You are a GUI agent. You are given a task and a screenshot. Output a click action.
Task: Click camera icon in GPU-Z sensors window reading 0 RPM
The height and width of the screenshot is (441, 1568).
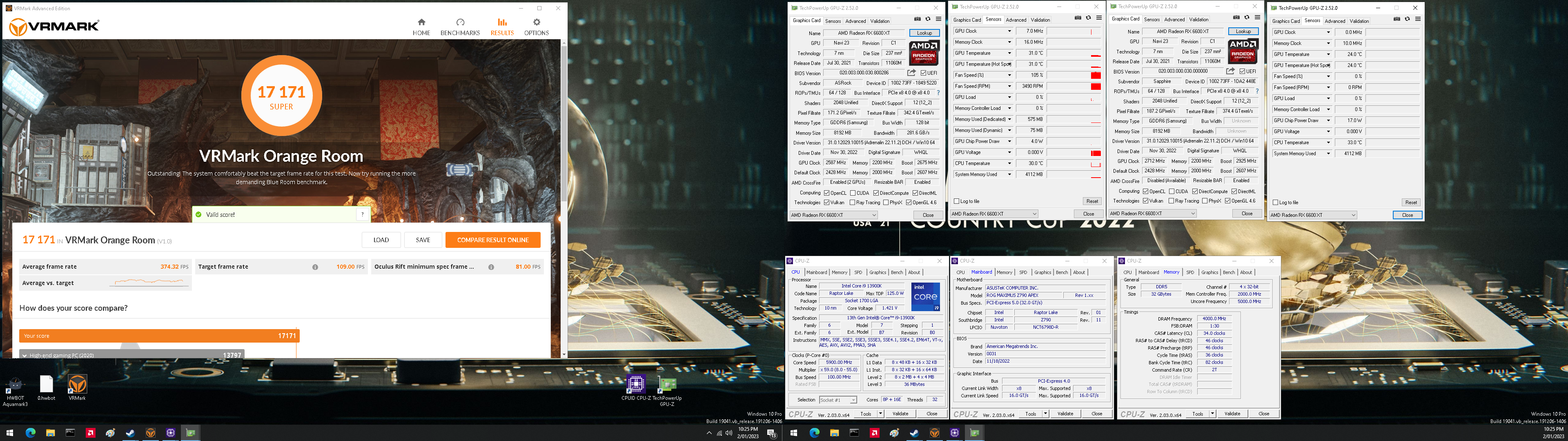click(x=1397, y=20)
